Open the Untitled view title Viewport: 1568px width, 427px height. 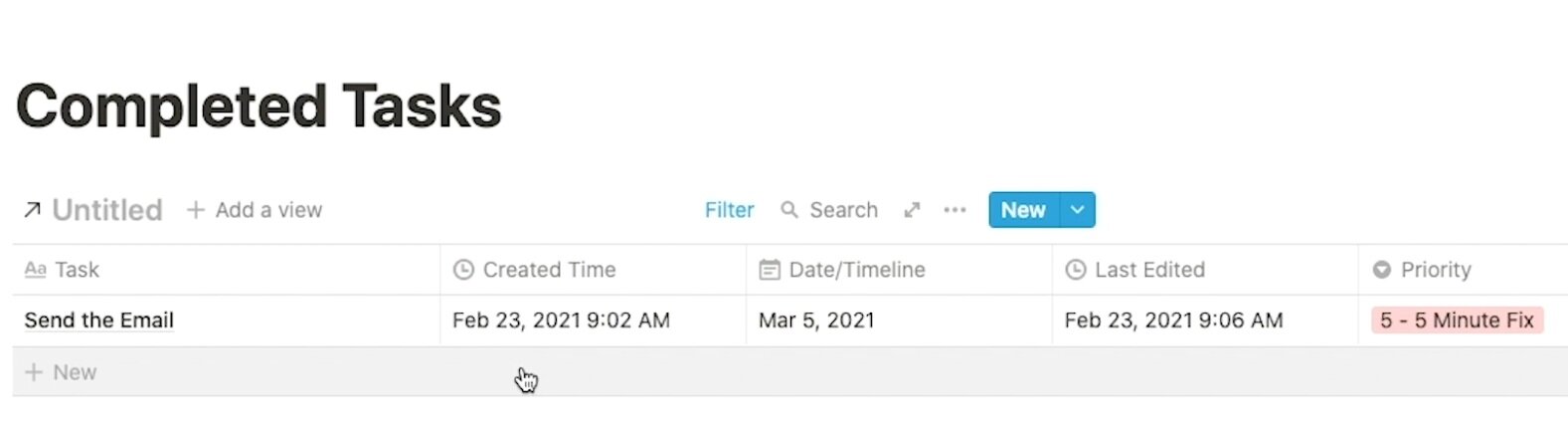click(106, 210)
